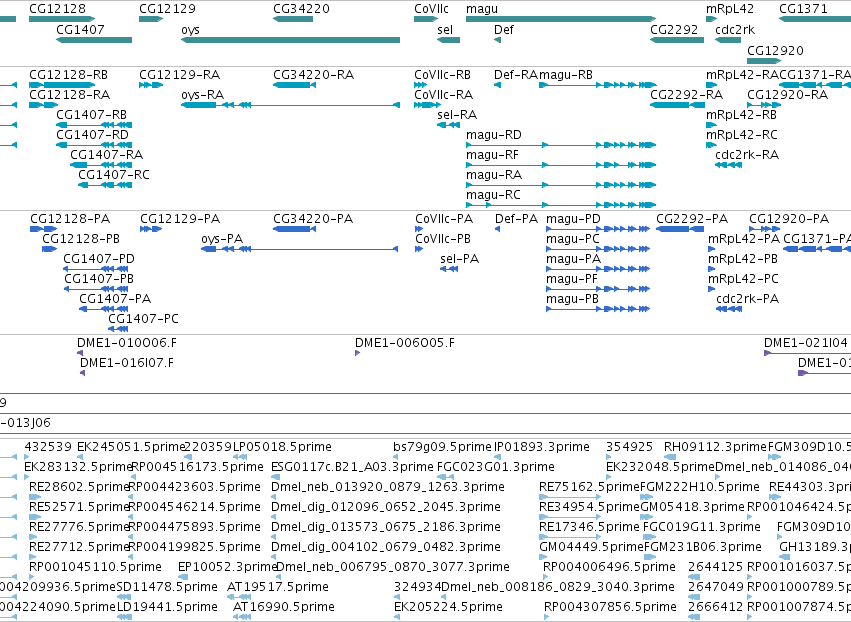Select the magu-PB protein label
This screenshot has height=622, width=851.
click(x=573, y=299)
